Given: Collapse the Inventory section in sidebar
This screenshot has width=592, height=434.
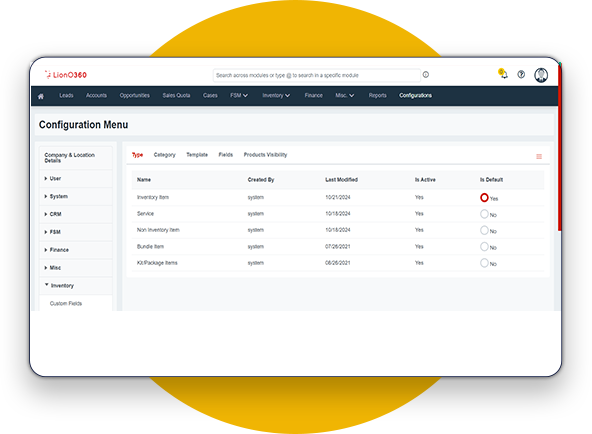Looking at the screenshot, I should pos(76,286).
